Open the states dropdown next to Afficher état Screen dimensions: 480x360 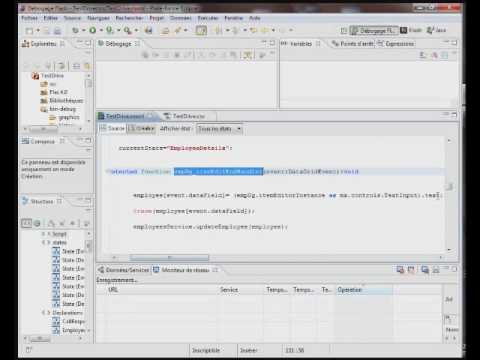pos(219,129)
